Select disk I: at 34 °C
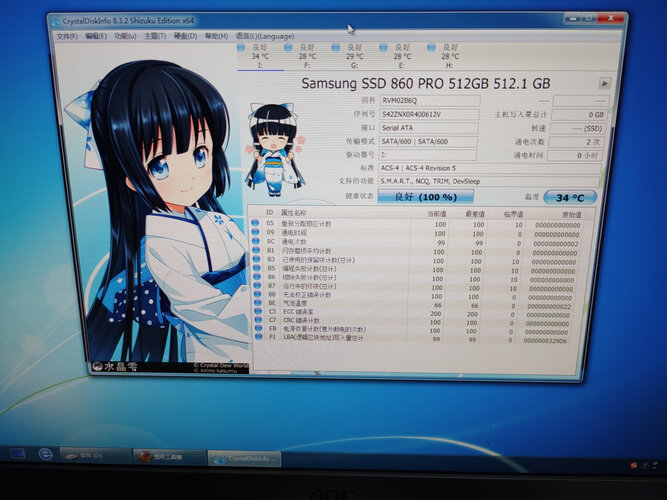Screen dimensions: 667x500 click(x=260, y=56)
